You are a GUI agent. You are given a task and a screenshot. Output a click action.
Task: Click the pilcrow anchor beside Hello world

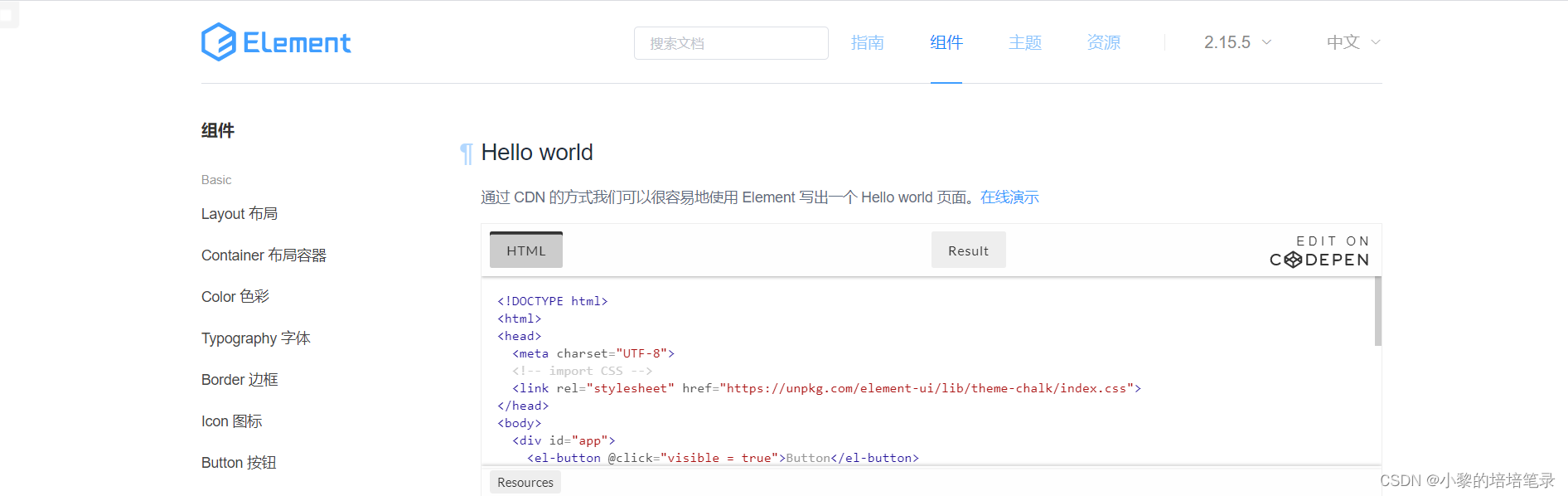pyautogui.click(x=467, y=153)
